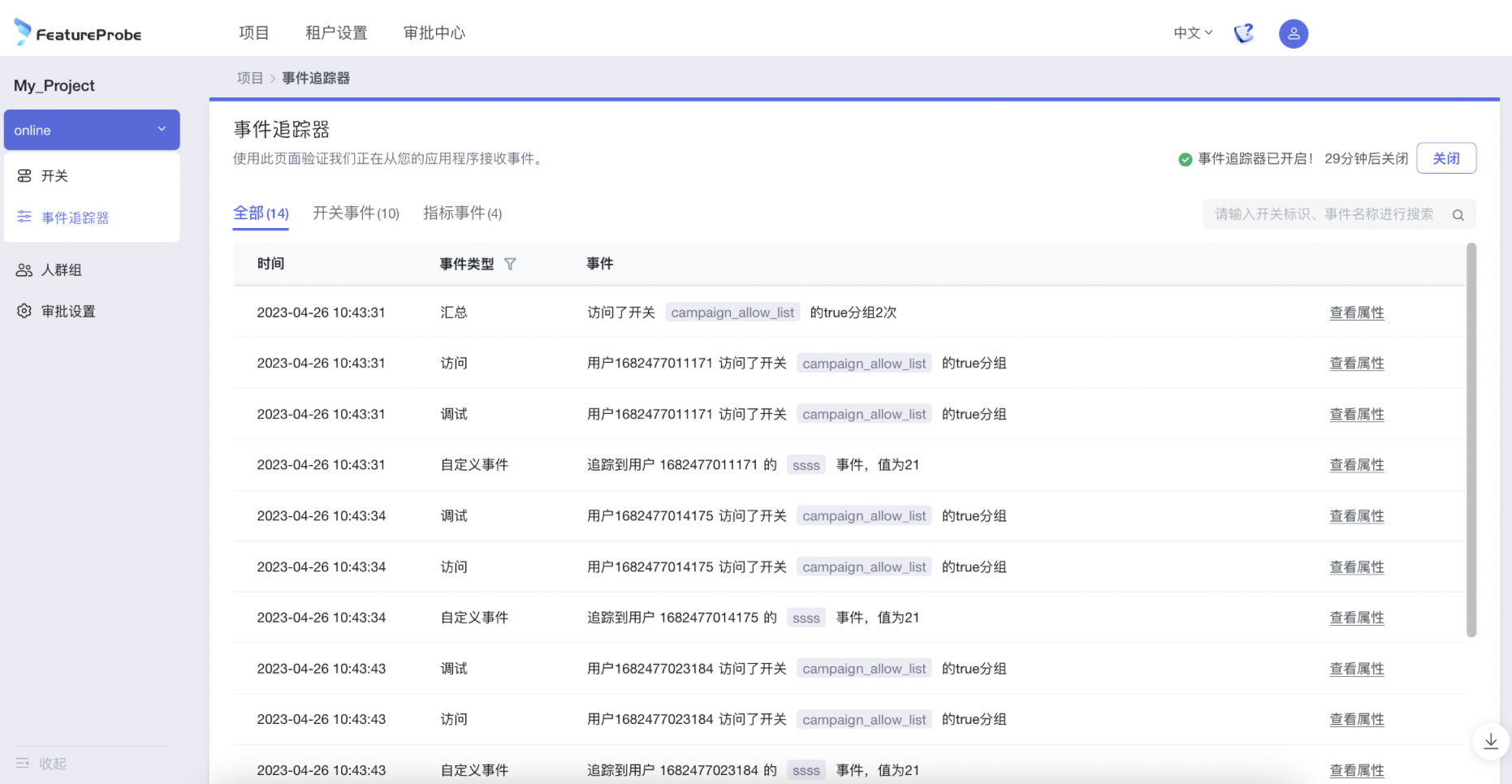Image resolution: width=1512 pixels, height=784 pixels.
Task: Click the search magnifier icon
Action: pyautogui.click(x=1458, y=215)
